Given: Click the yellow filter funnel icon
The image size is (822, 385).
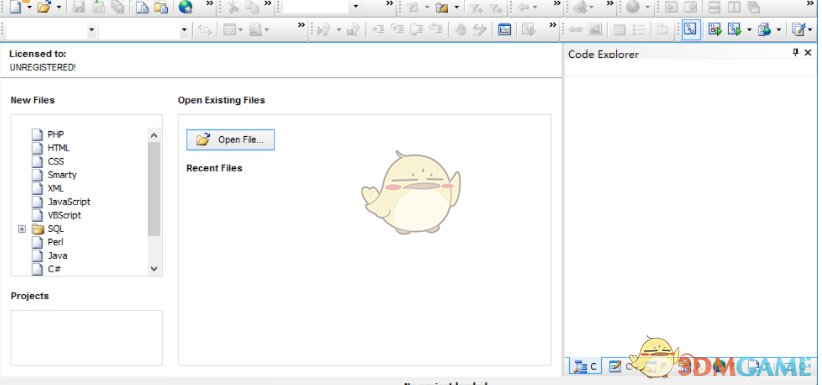Looking at the screenshot, I should [x=443, y=7].
